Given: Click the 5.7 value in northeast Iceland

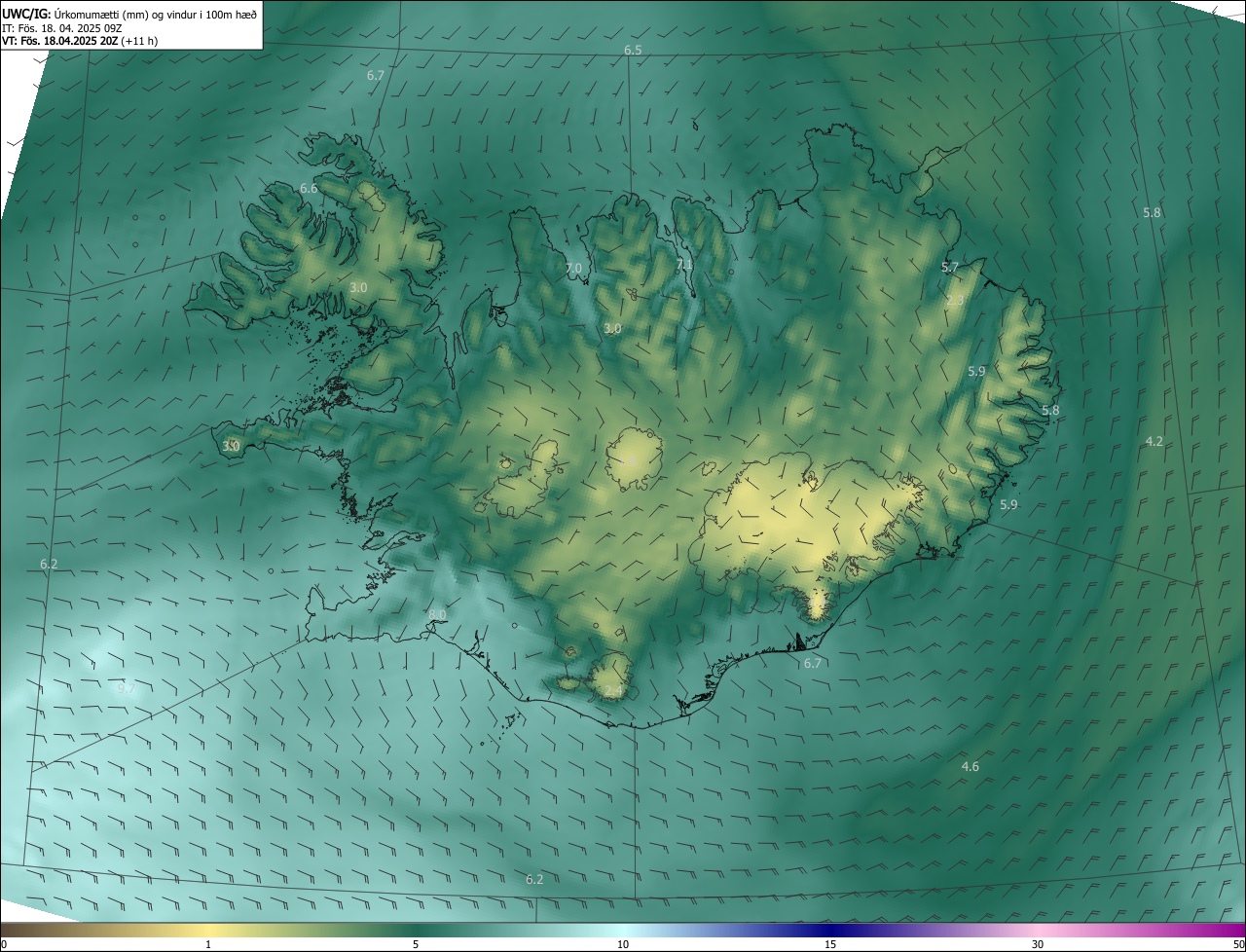Looking at the screenshot, I should [950, 267].
